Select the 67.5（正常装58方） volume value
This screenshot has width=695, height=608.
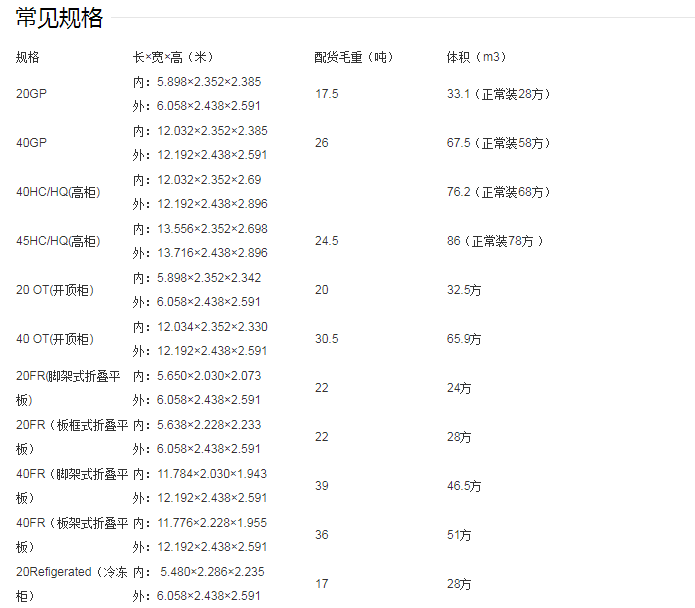point(498,143)
